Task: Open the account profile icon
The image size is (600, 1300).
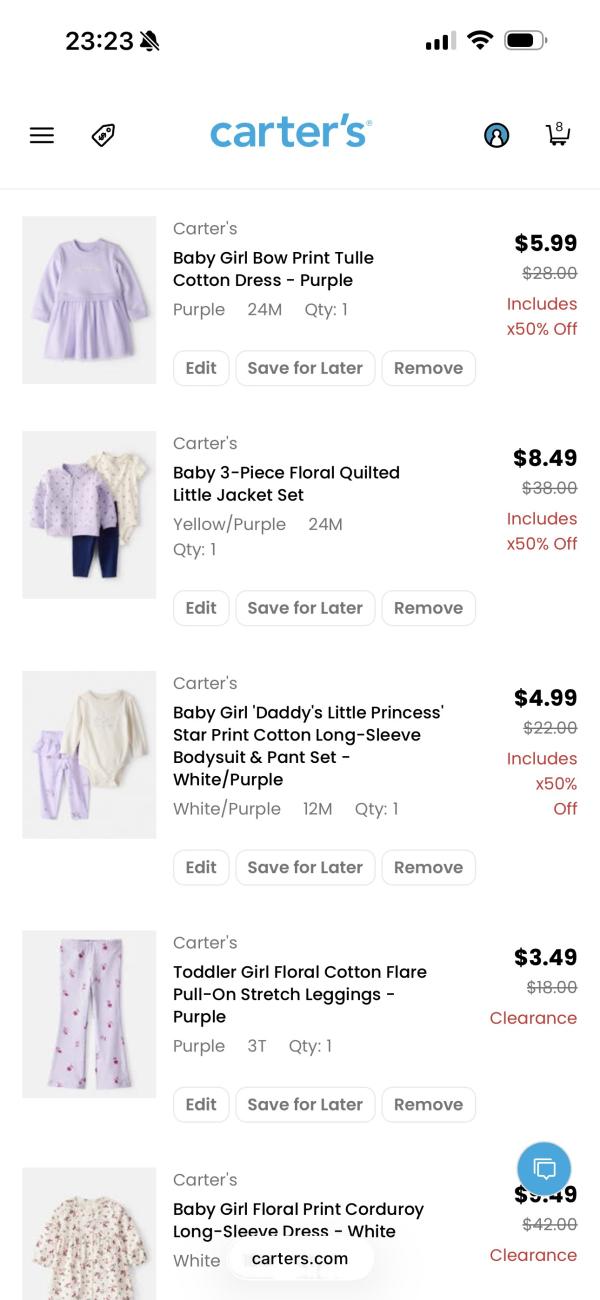Action: 496,135
